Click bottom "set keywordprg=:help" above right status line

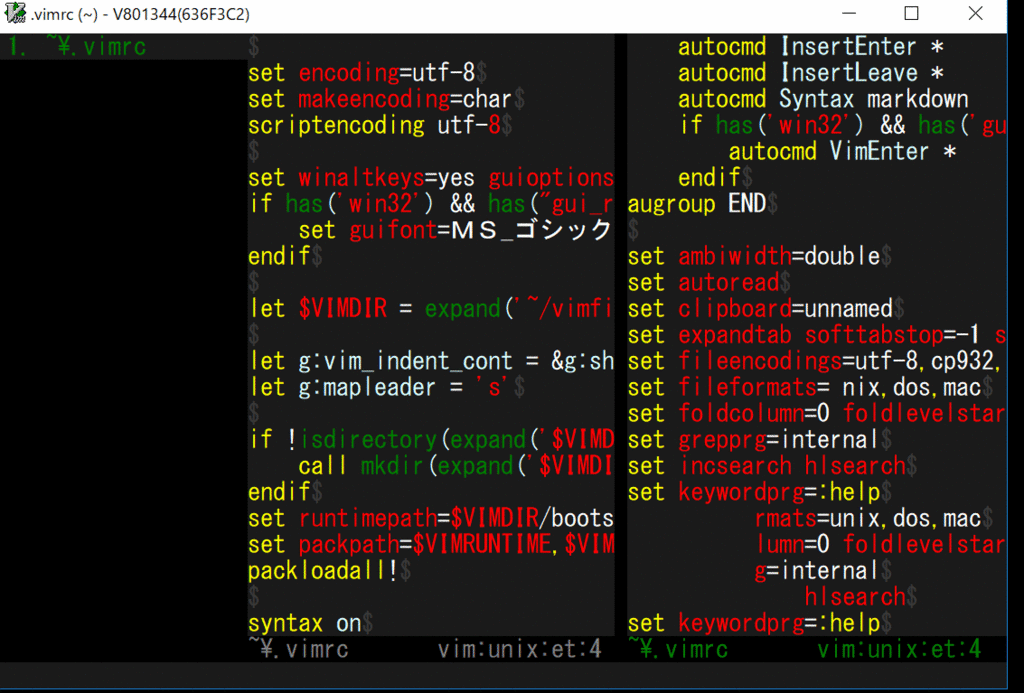coord(760,623)
